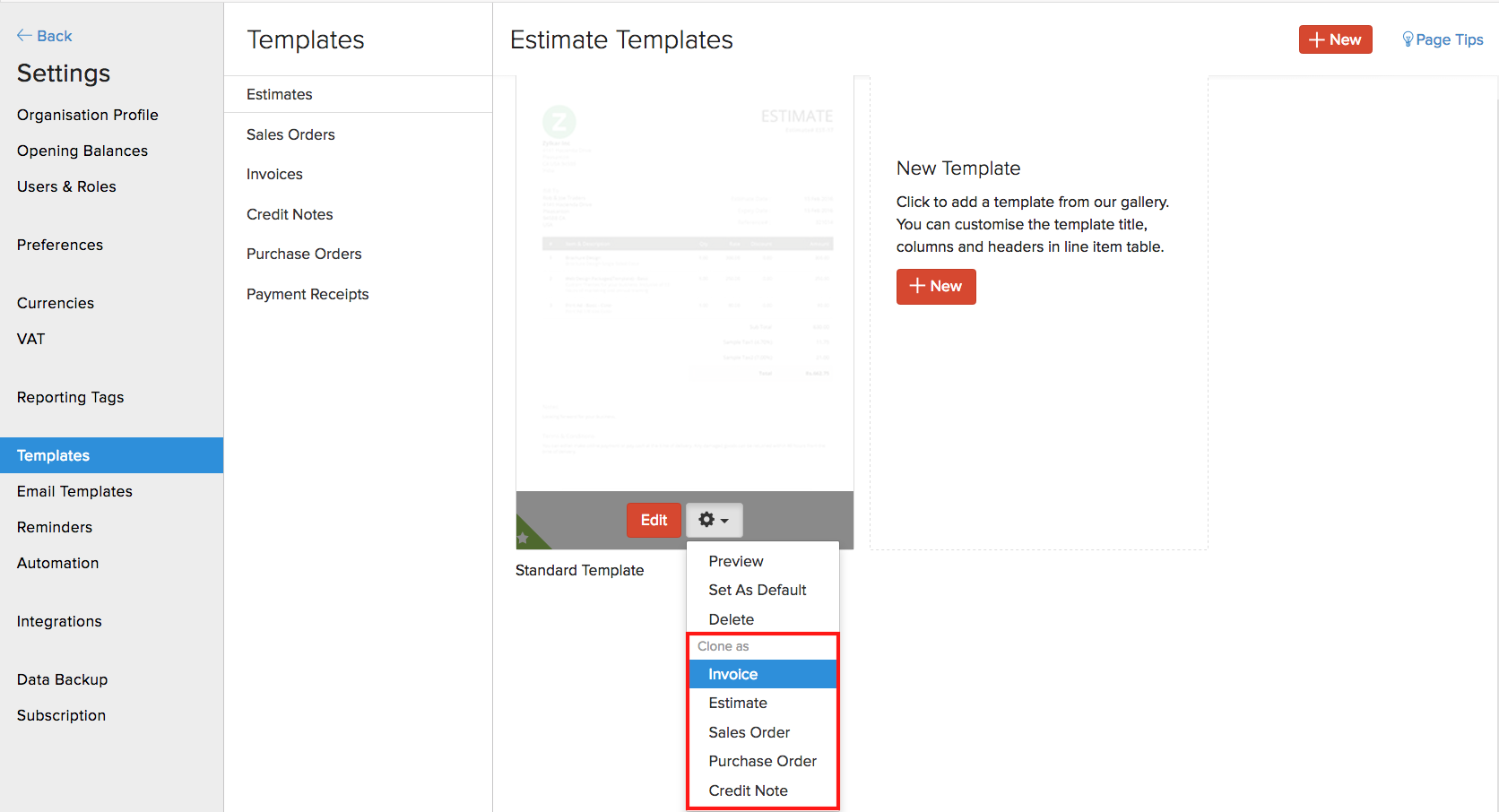Clone template as Sales Order
Image resolution: width=1499 pixels, height=812 pixels.
749,732
